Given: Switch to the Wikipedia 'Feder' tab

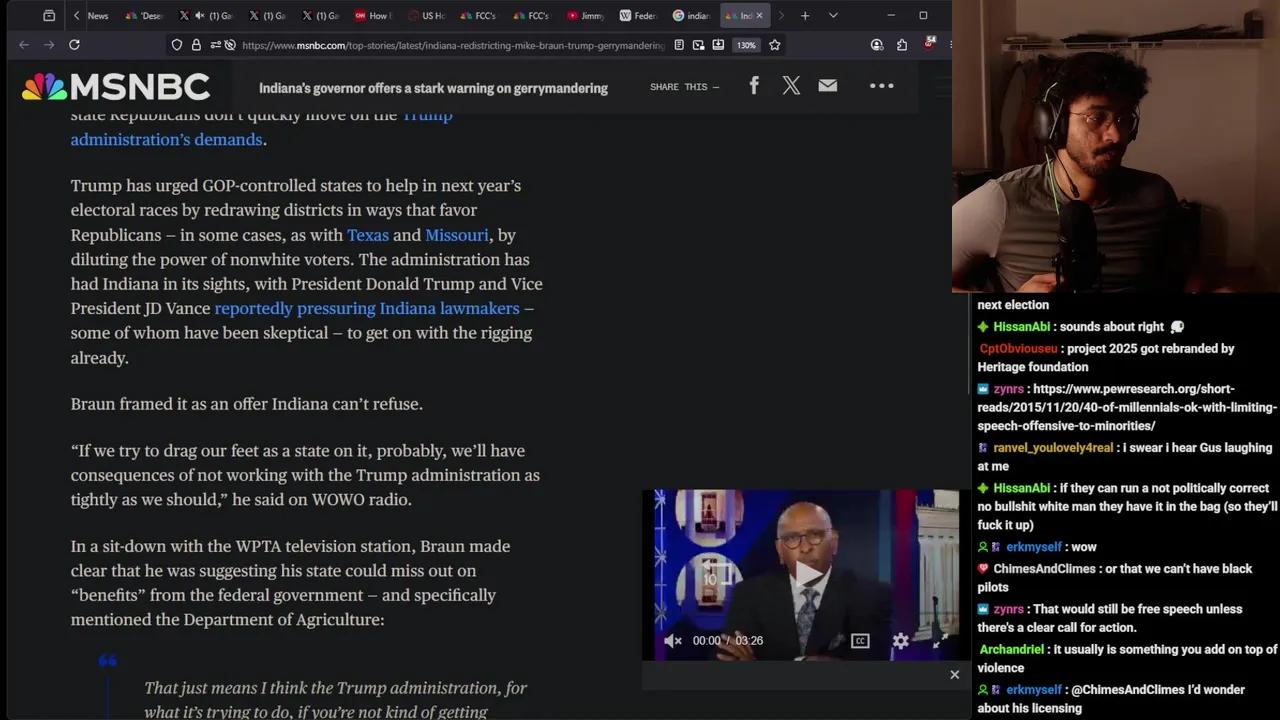Looking at the screenshot, I should (x=638, y=16).
